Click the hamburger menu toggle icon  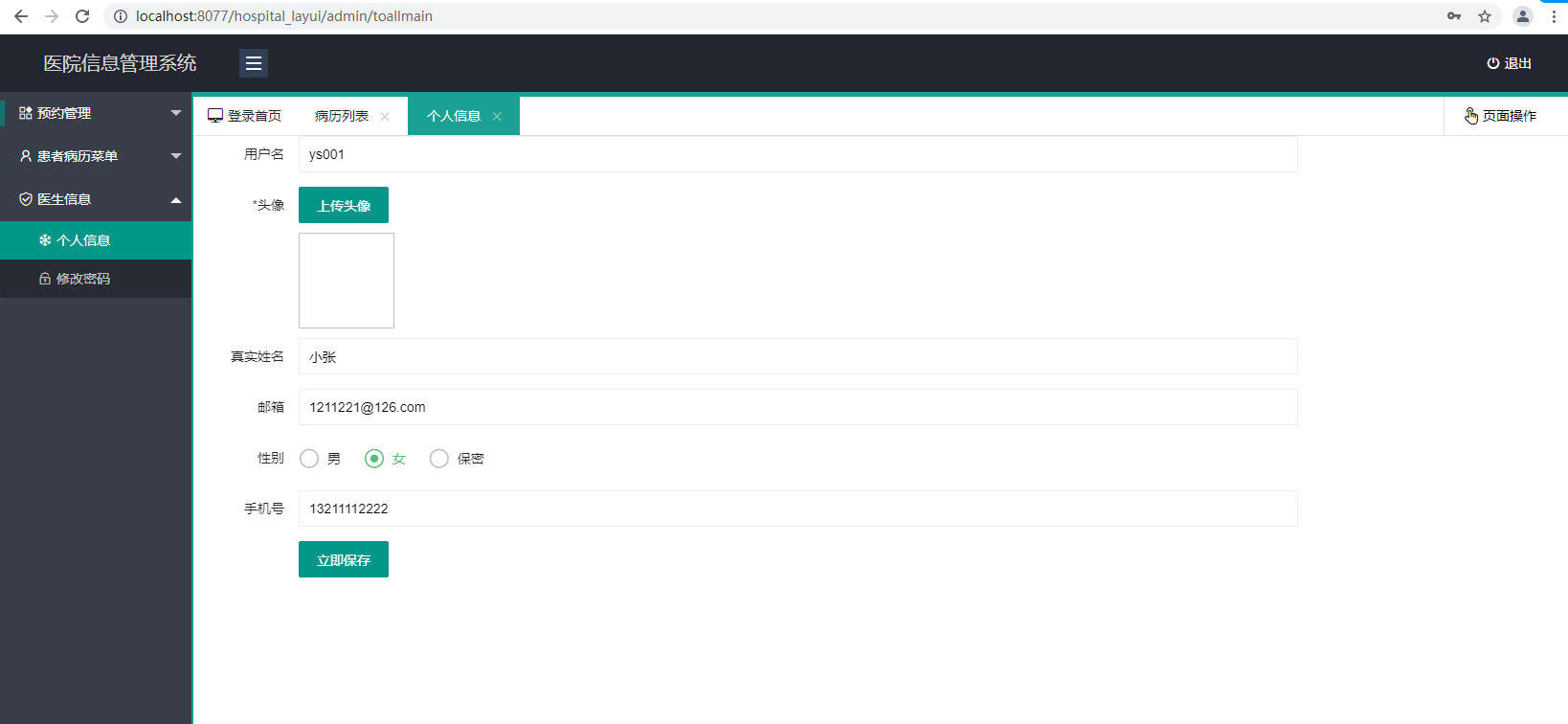[254, 63]
